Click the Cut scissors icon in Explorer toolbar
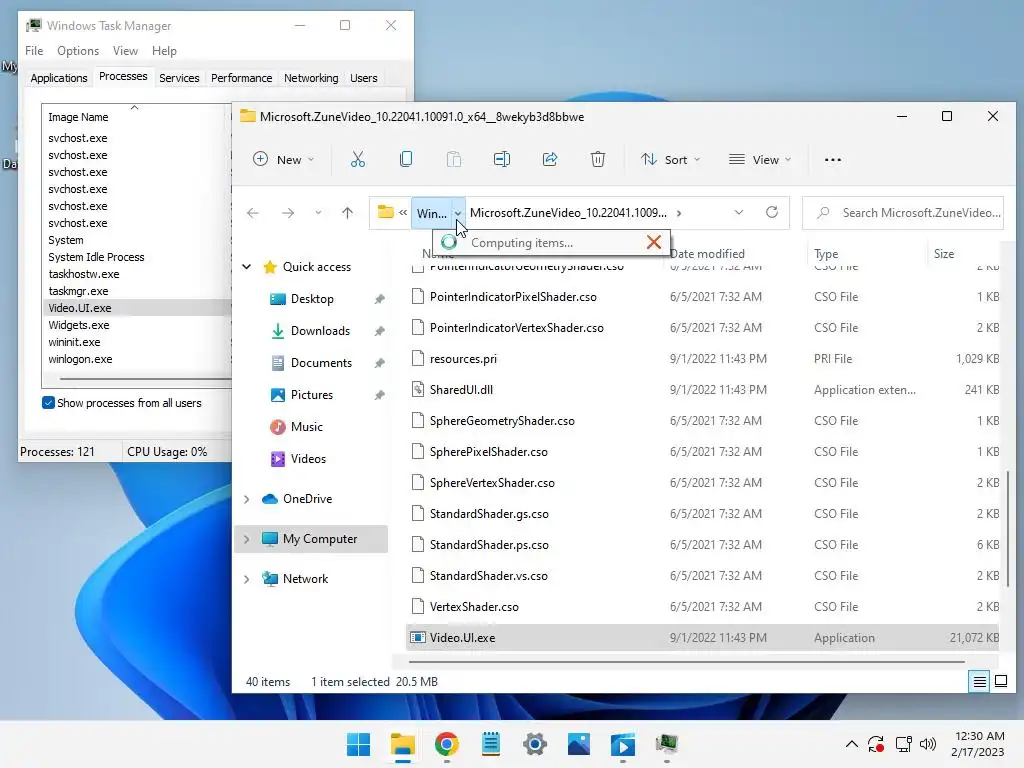The image size is (1024, 768). coord(358,159)
